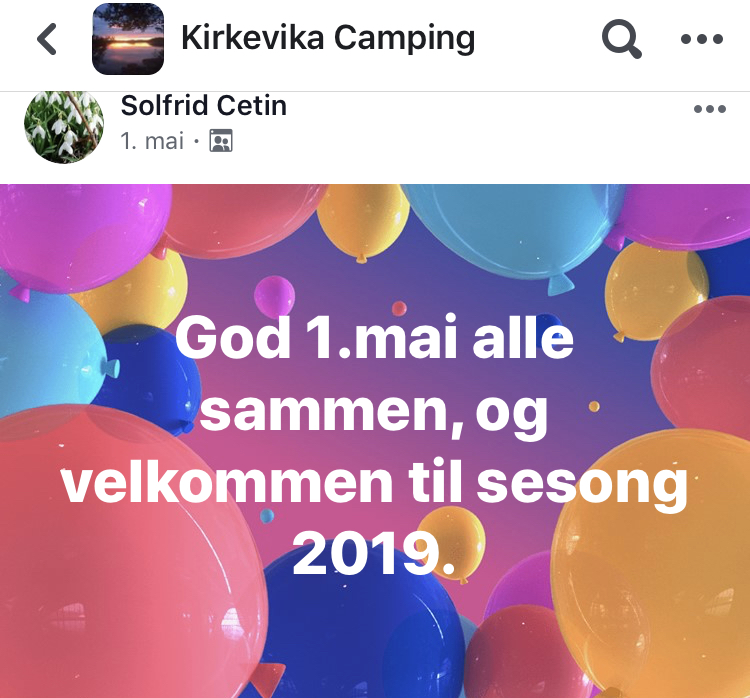750x698 pixels.
Task: Tap the 'sammen, og' text line
Action: click(x=374, y=412)
